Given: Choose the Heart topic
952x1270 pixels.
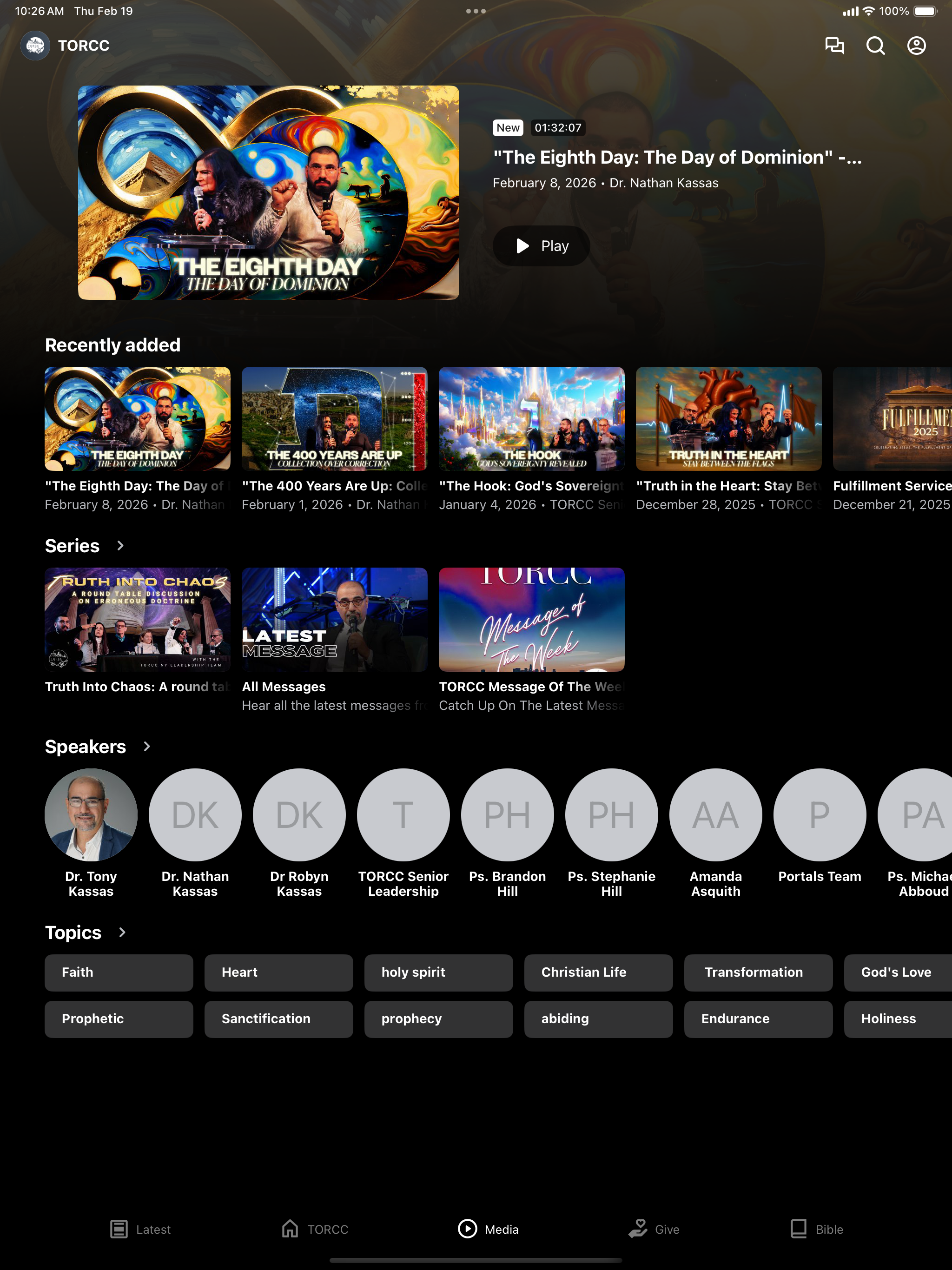Looking at the screenshot, I should click(x=278, y=972).
